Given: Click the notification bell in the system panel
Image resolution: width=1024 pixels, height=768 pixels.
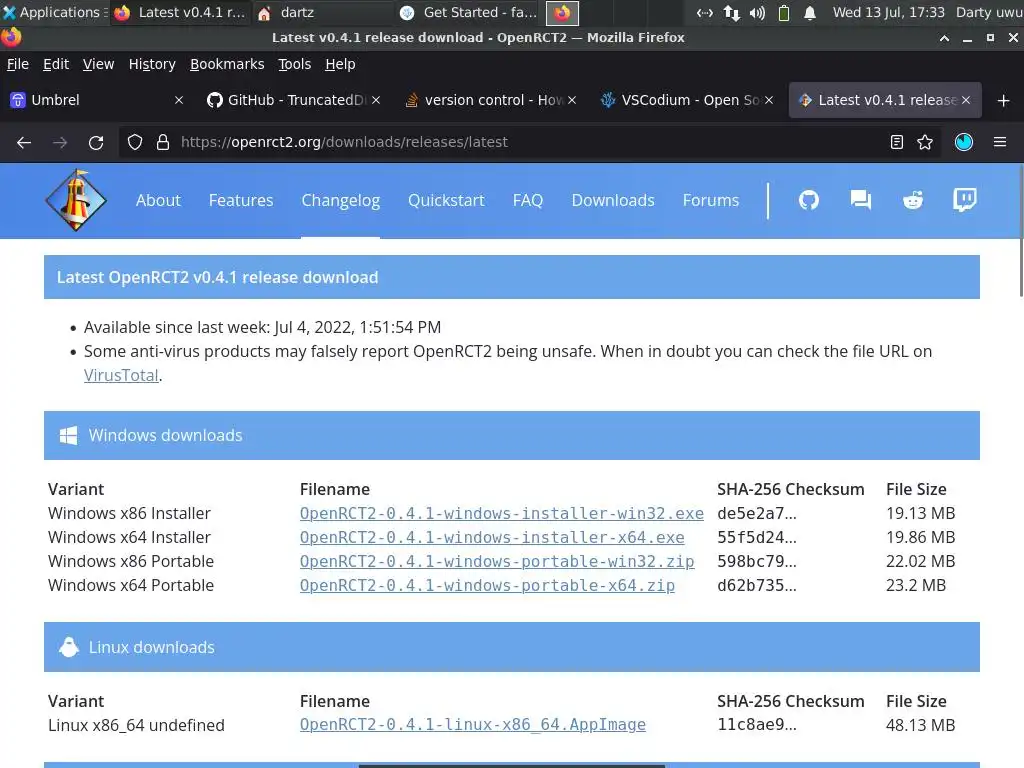Looking at the screenshot, I should click(x=810, y=12).
